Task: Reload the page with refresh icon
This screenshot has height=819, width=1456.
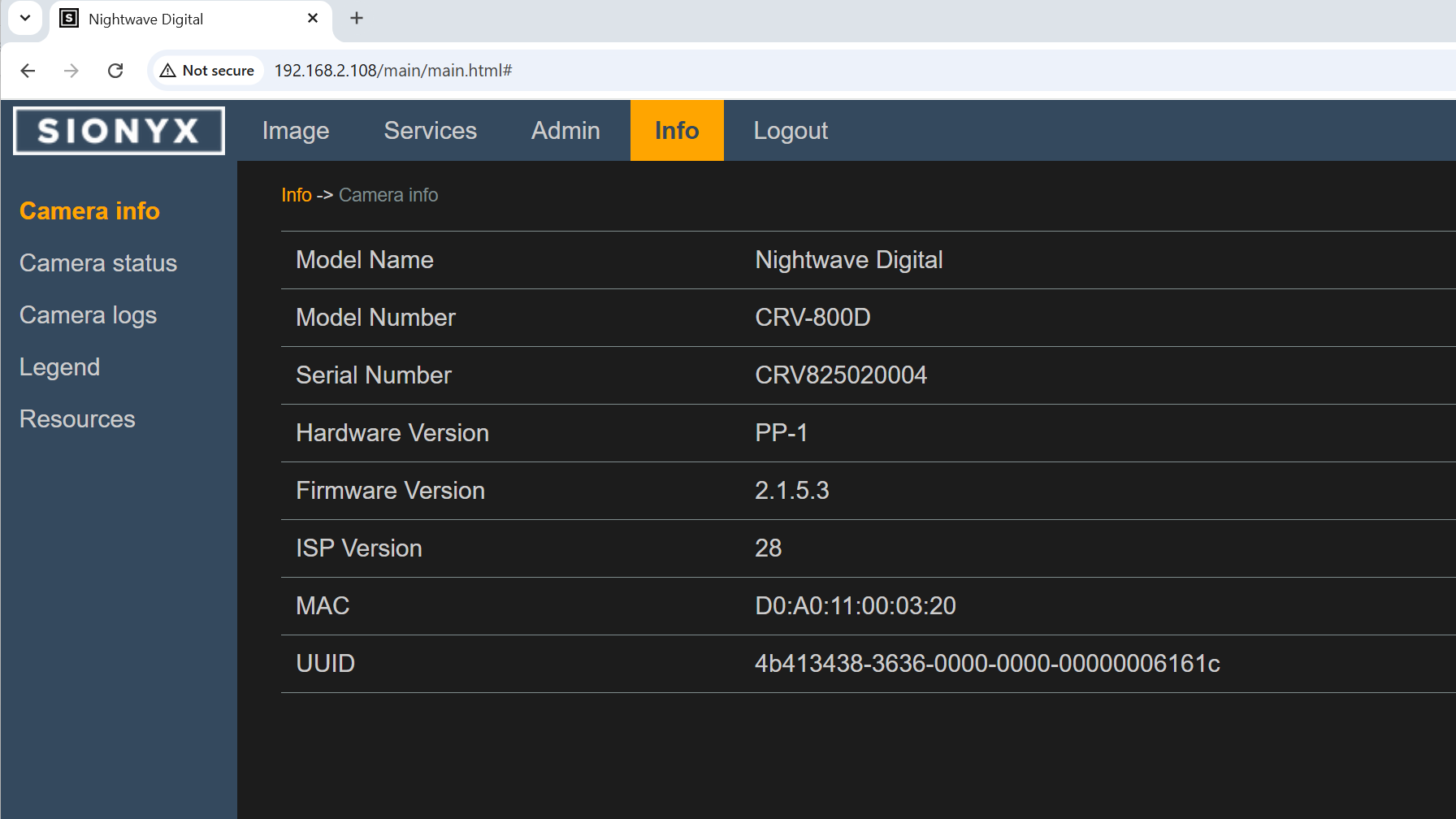Action: point(115,71)
